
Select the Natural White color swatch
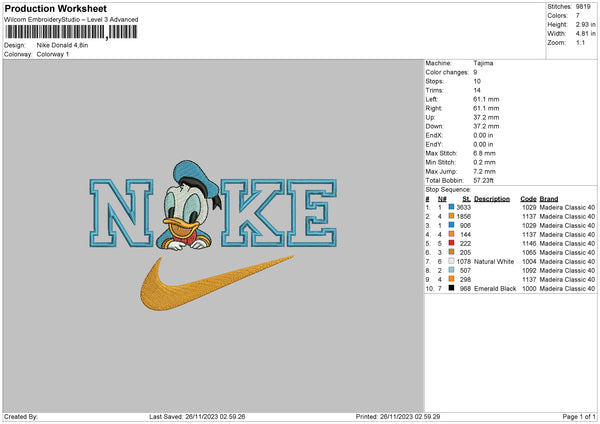(451, 261)
